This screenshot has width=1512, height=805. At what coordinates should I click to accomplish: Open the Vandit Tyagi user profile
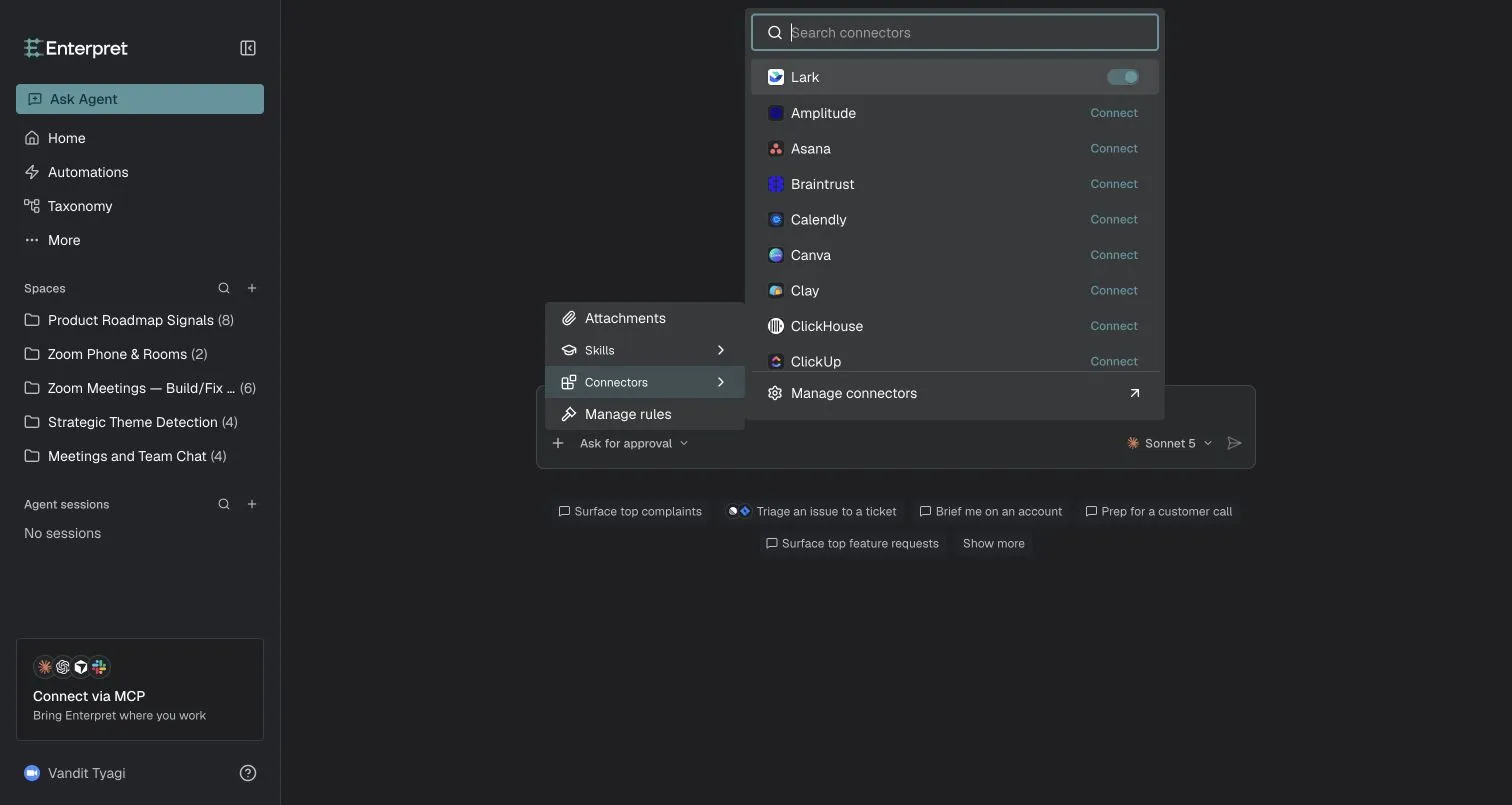pos(75,773)
